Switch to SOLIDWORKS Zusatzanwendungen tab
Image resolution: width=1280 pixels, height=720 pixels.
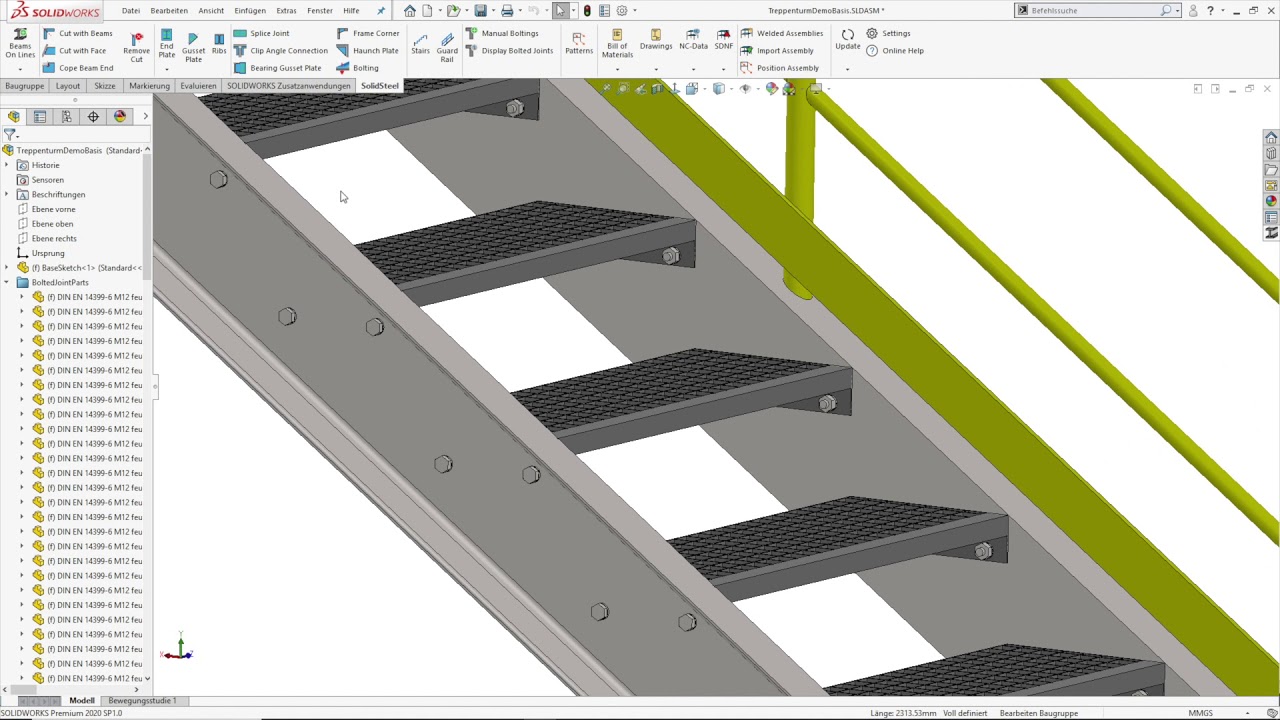pos(289,86)
